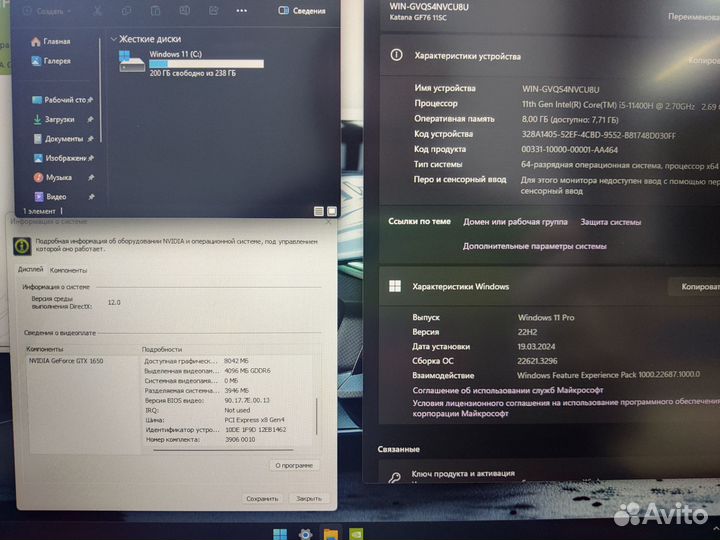Open the Защита системы link
The image size is (720, 540).
click(x=611, y=222)
